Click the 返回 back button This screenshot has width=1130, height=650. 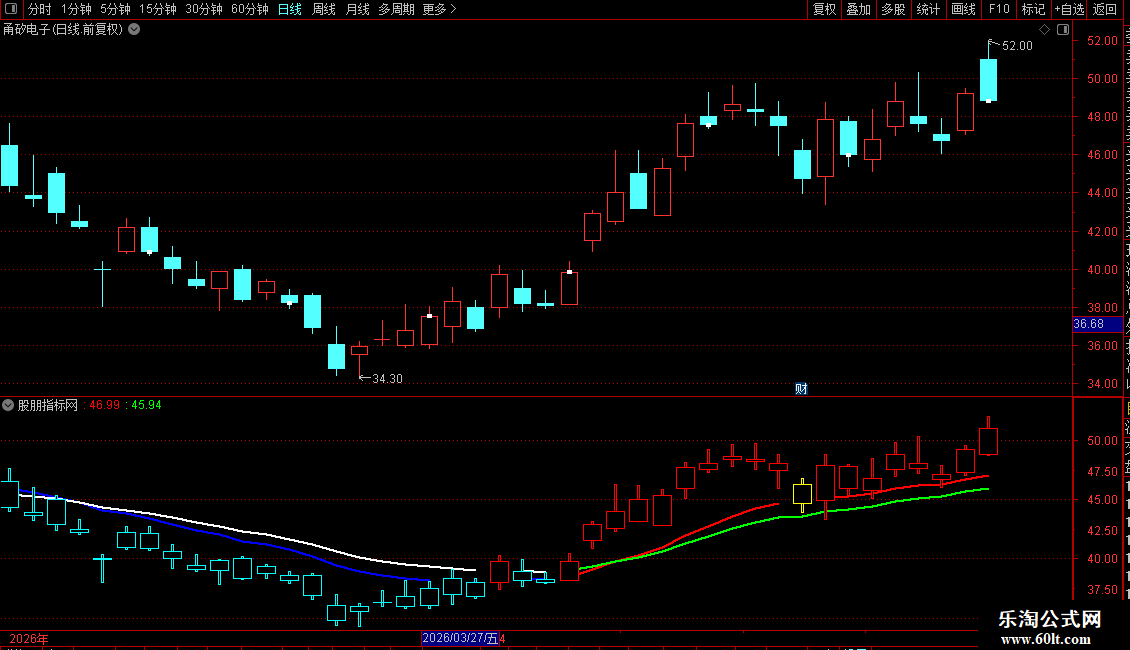point(1105,9)
